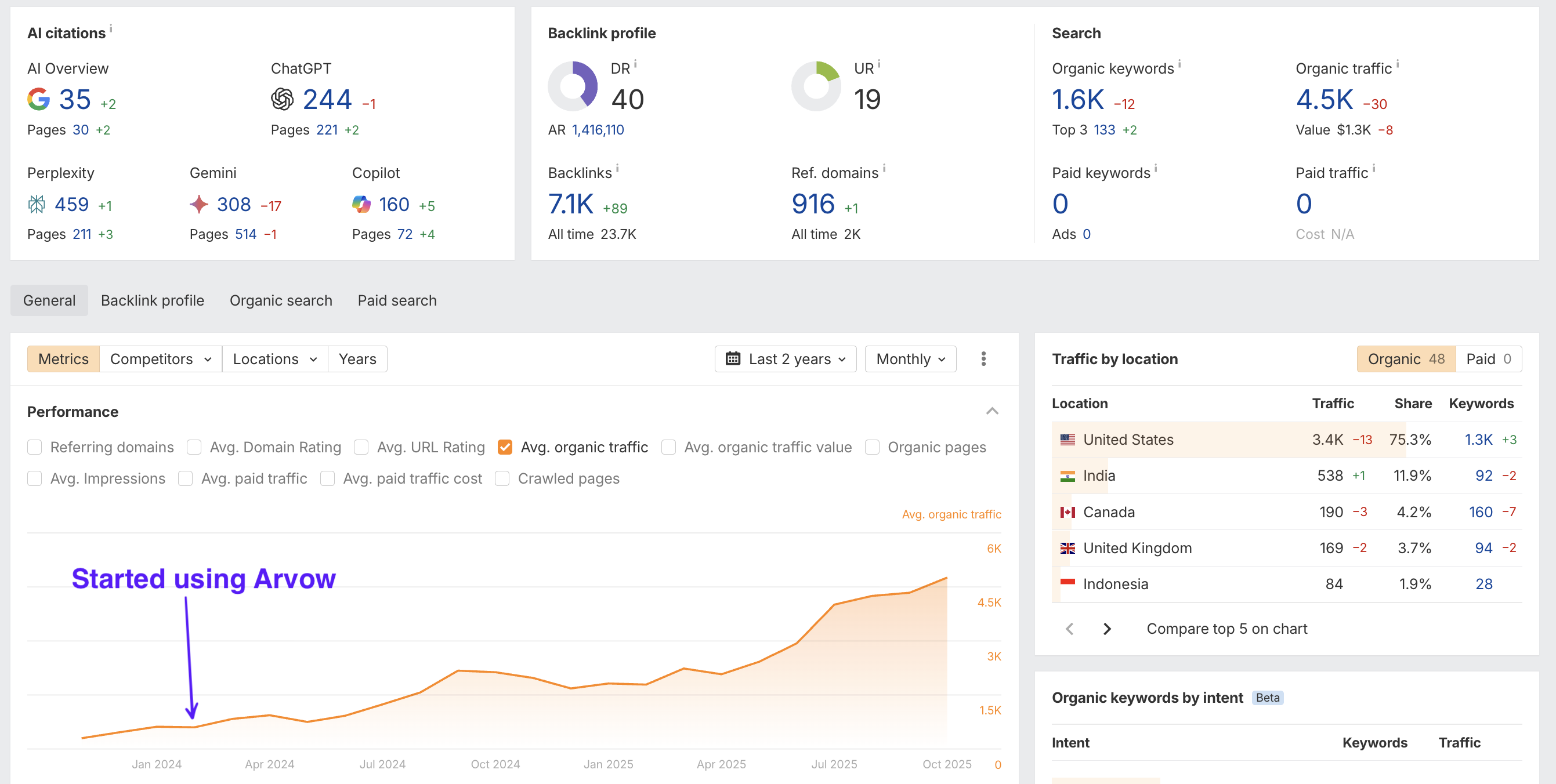
Task: Click the Copilot logo icon
Action: [x=361, y=205]
